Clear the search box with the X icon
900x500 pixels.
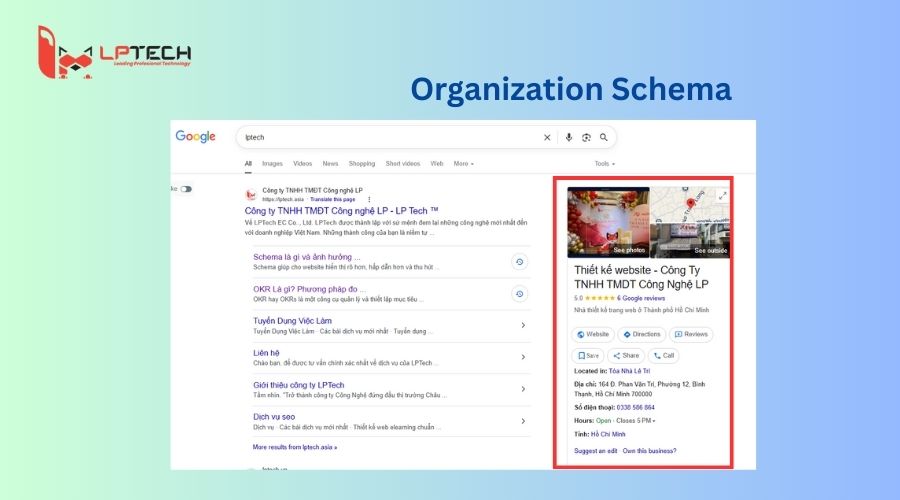547,137
